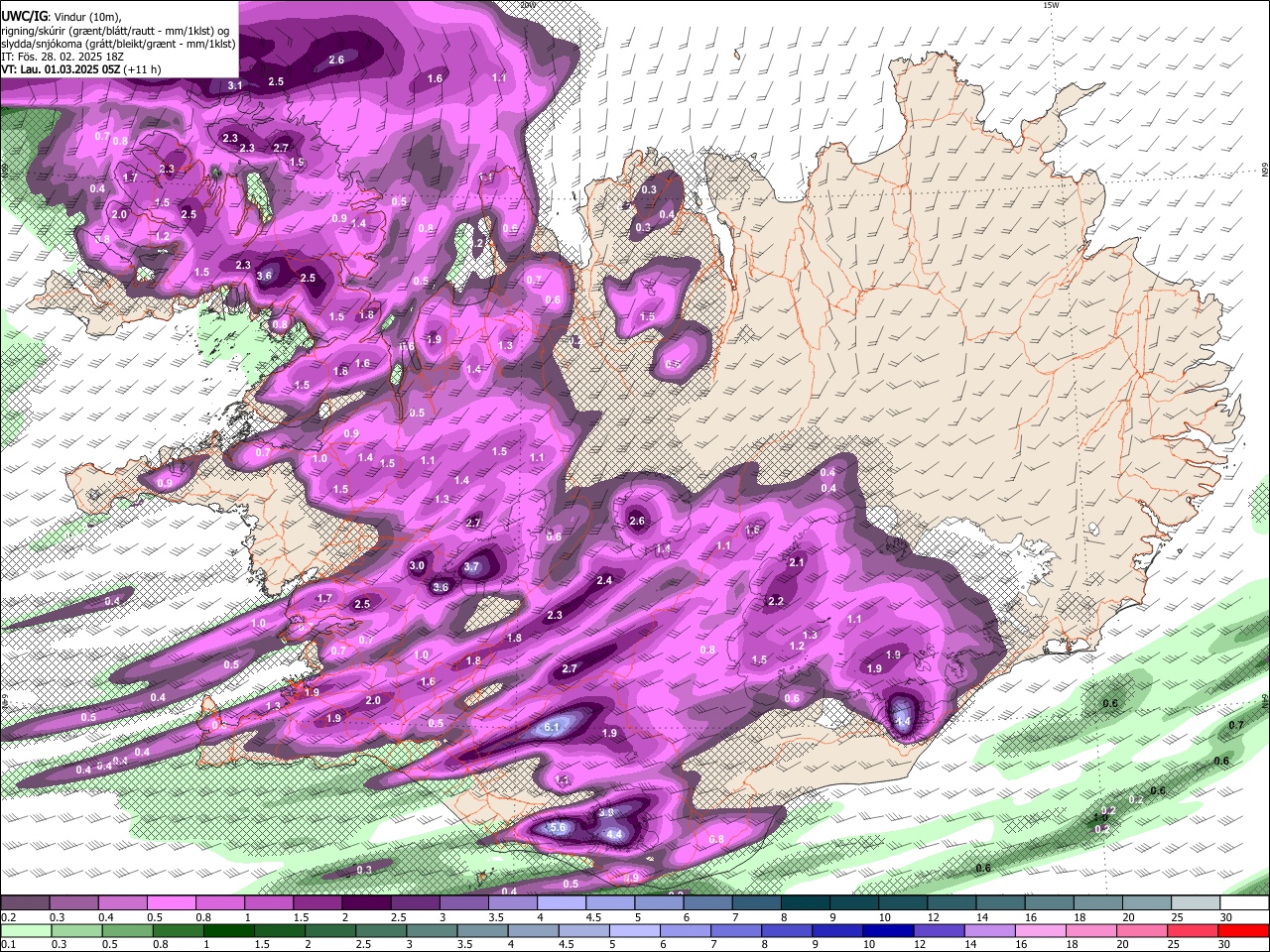Click the 'IT: Fös. 28. 02. 2025 18Z' line
The image size is (1270, 952).
[63, 57]
